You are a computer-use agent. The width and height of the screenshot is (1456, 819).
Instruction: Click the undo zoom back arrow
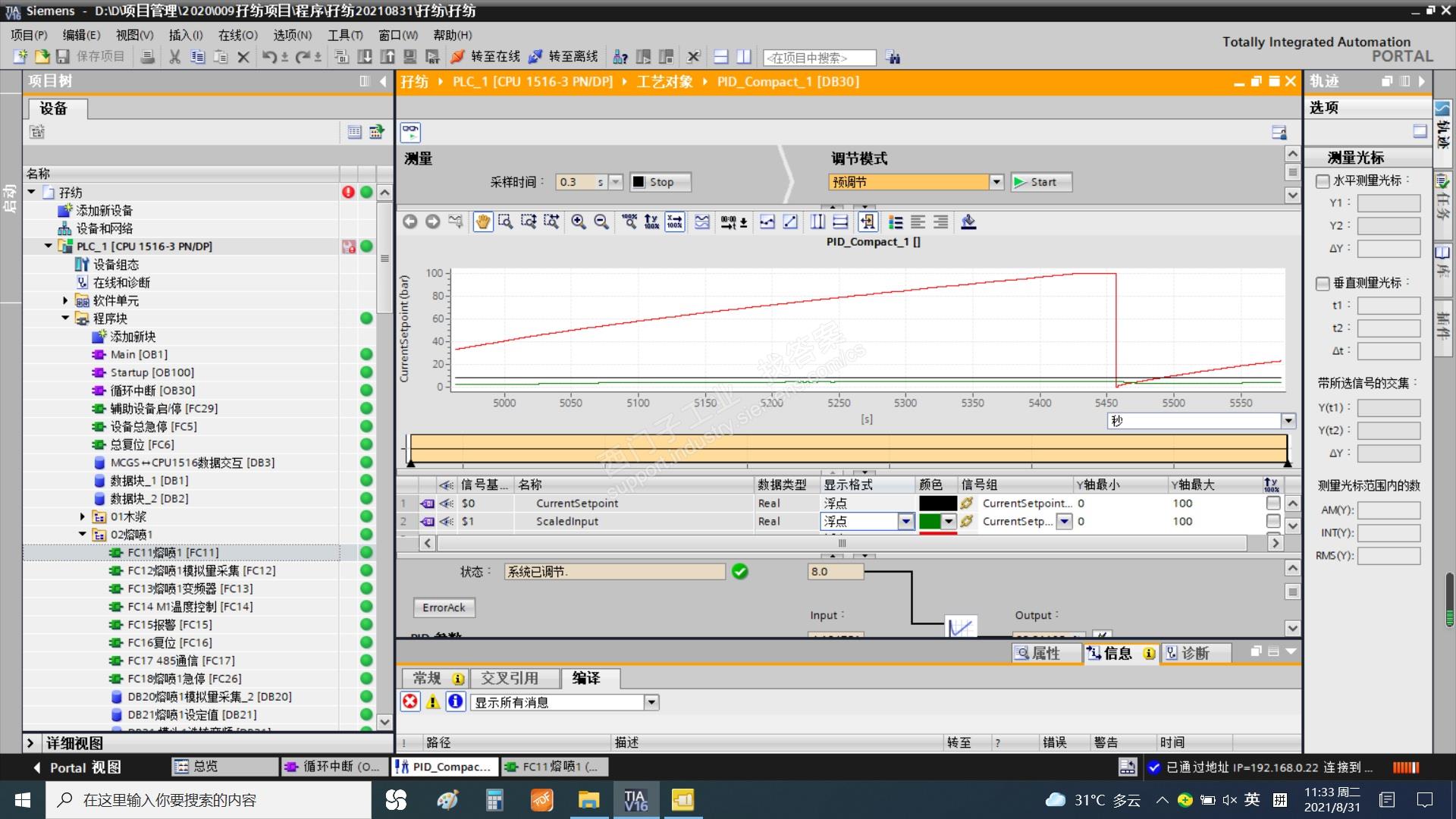tap(410, 221)
